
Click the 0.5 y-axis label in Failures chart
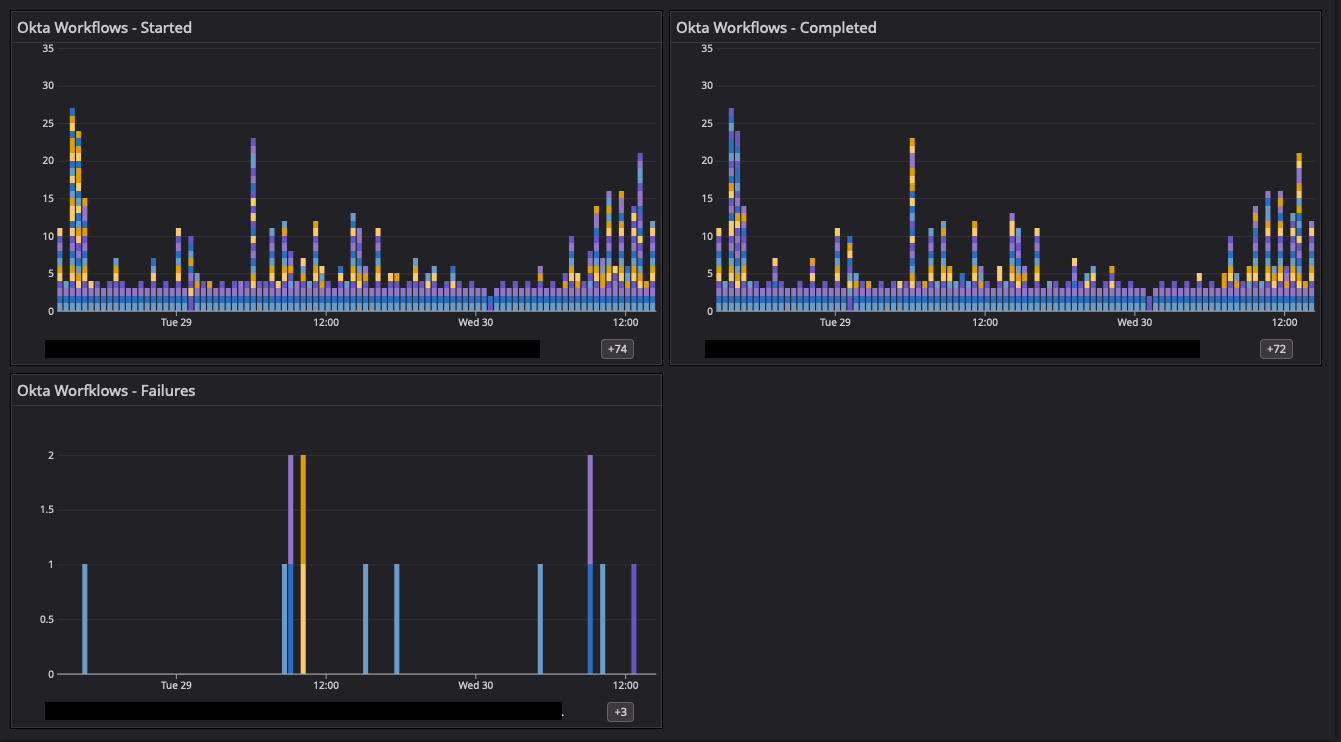pos(46,619)
